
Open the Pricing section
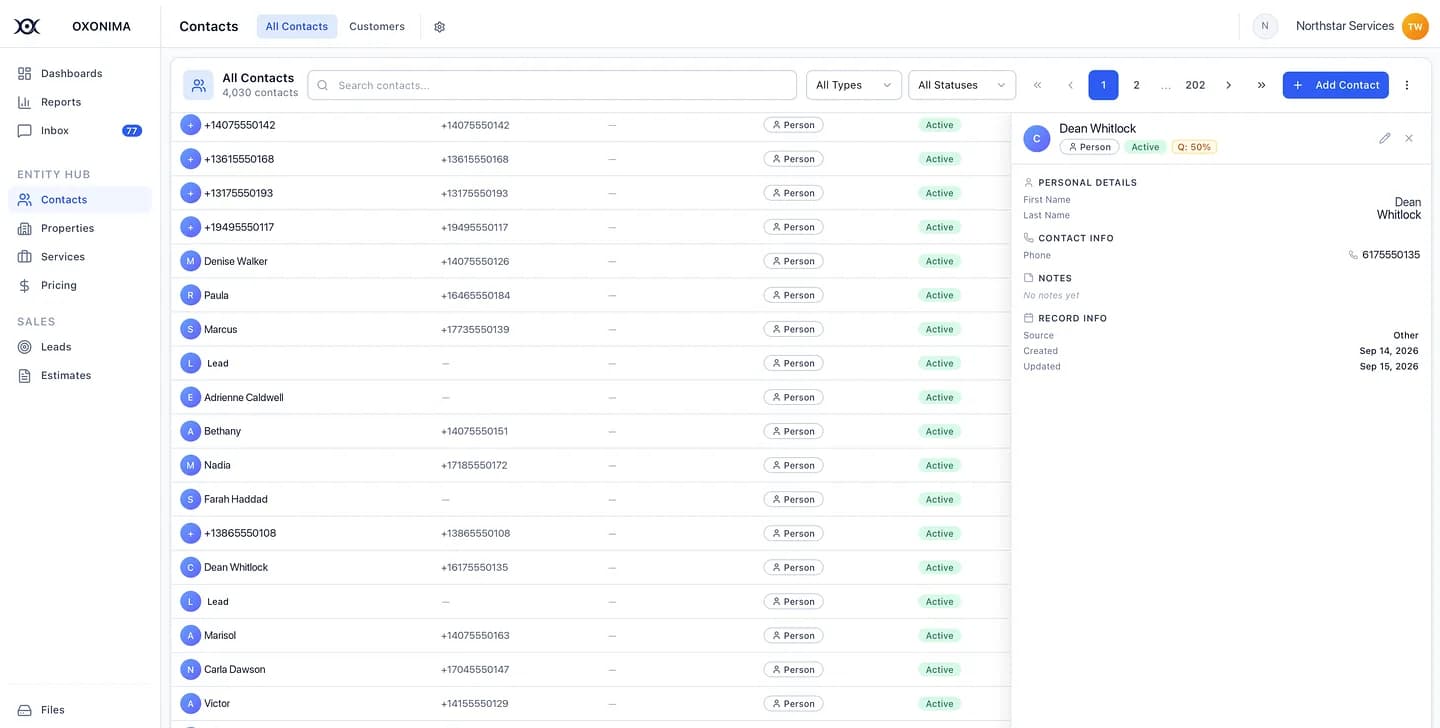[x=80, y=285]
